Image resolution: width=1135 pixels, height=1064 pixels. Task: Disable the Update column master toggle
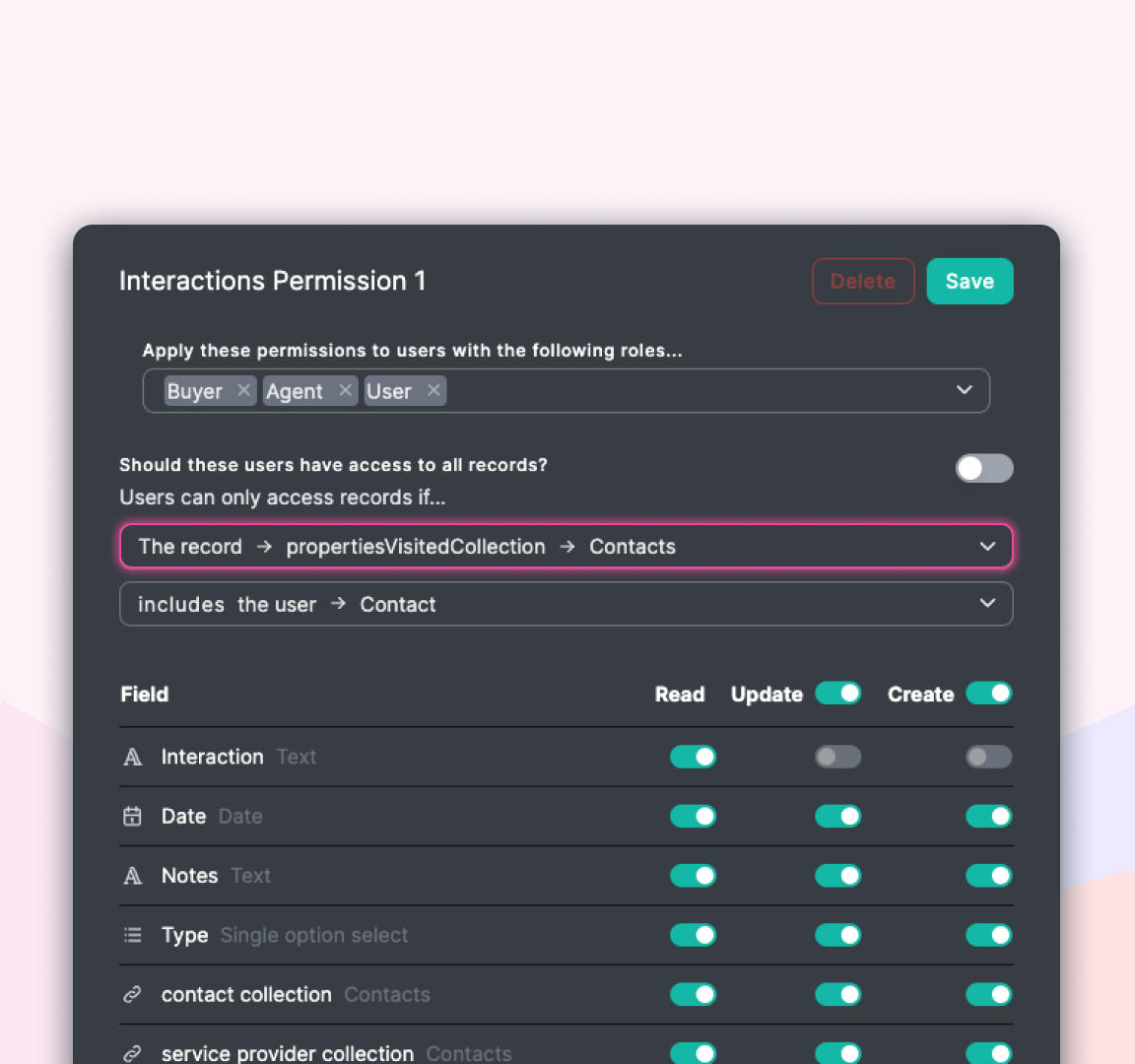coord(837,693)
